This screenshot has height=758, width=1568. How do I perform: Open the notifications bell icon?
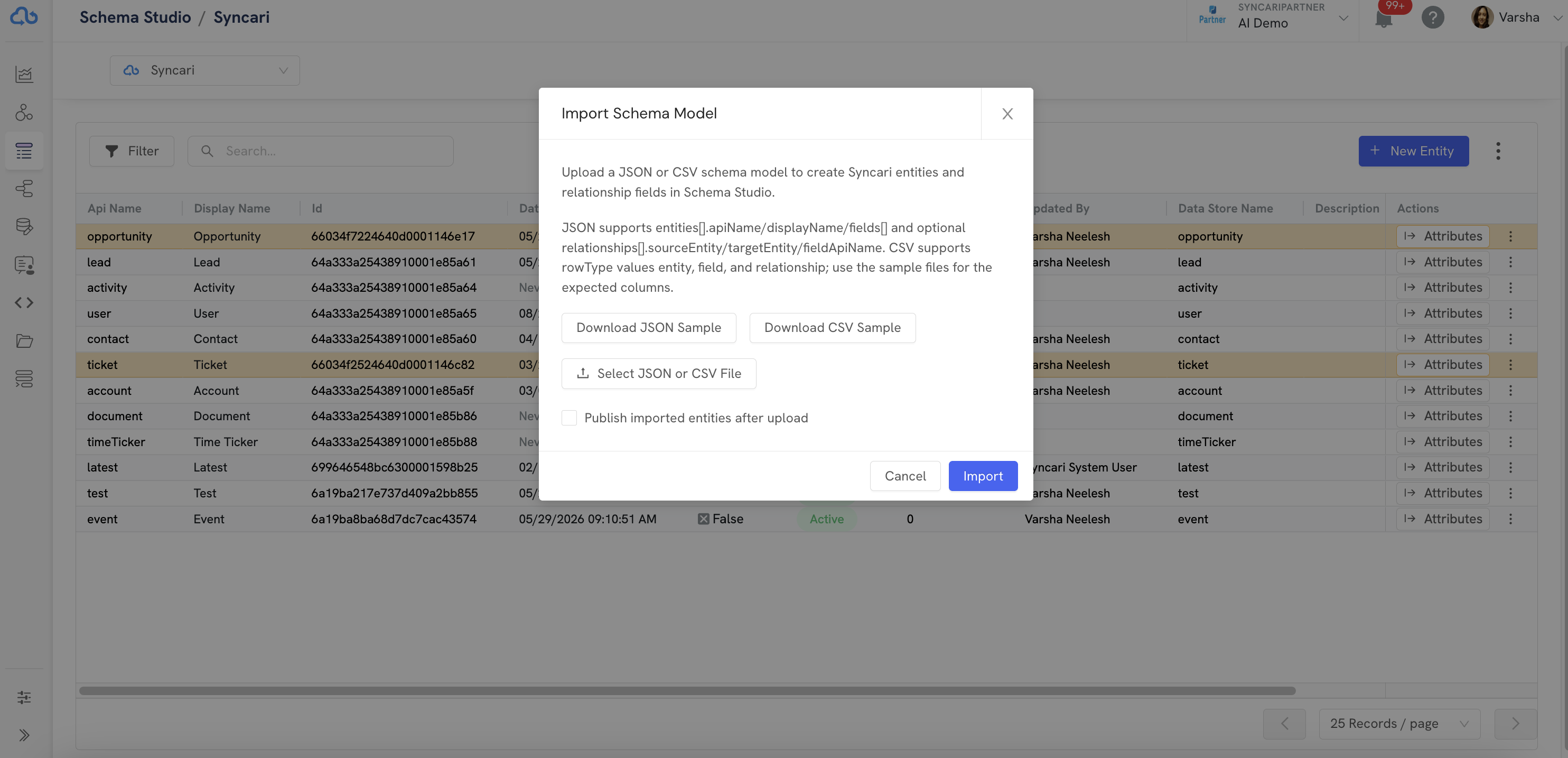[x=1384, y=19]
